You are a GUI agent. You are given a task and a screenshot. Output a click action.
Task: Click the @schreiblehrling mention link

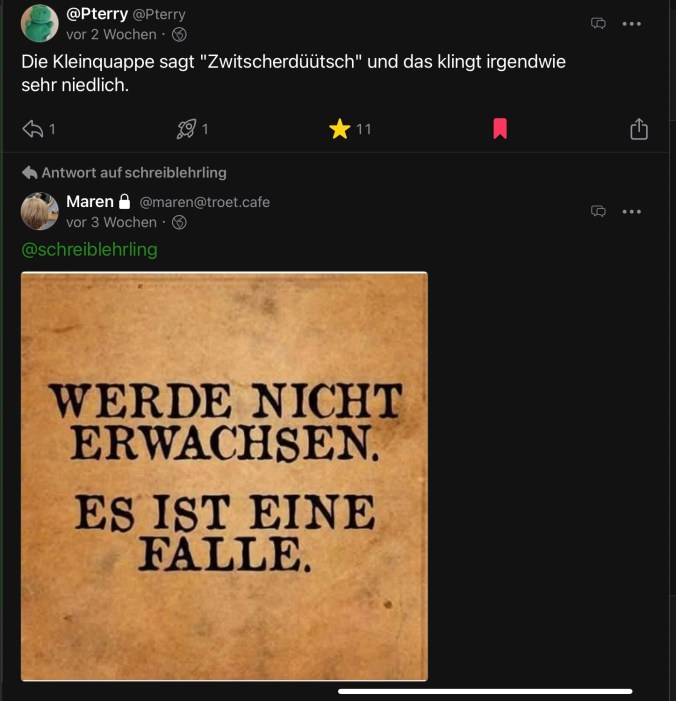(89, 249)
